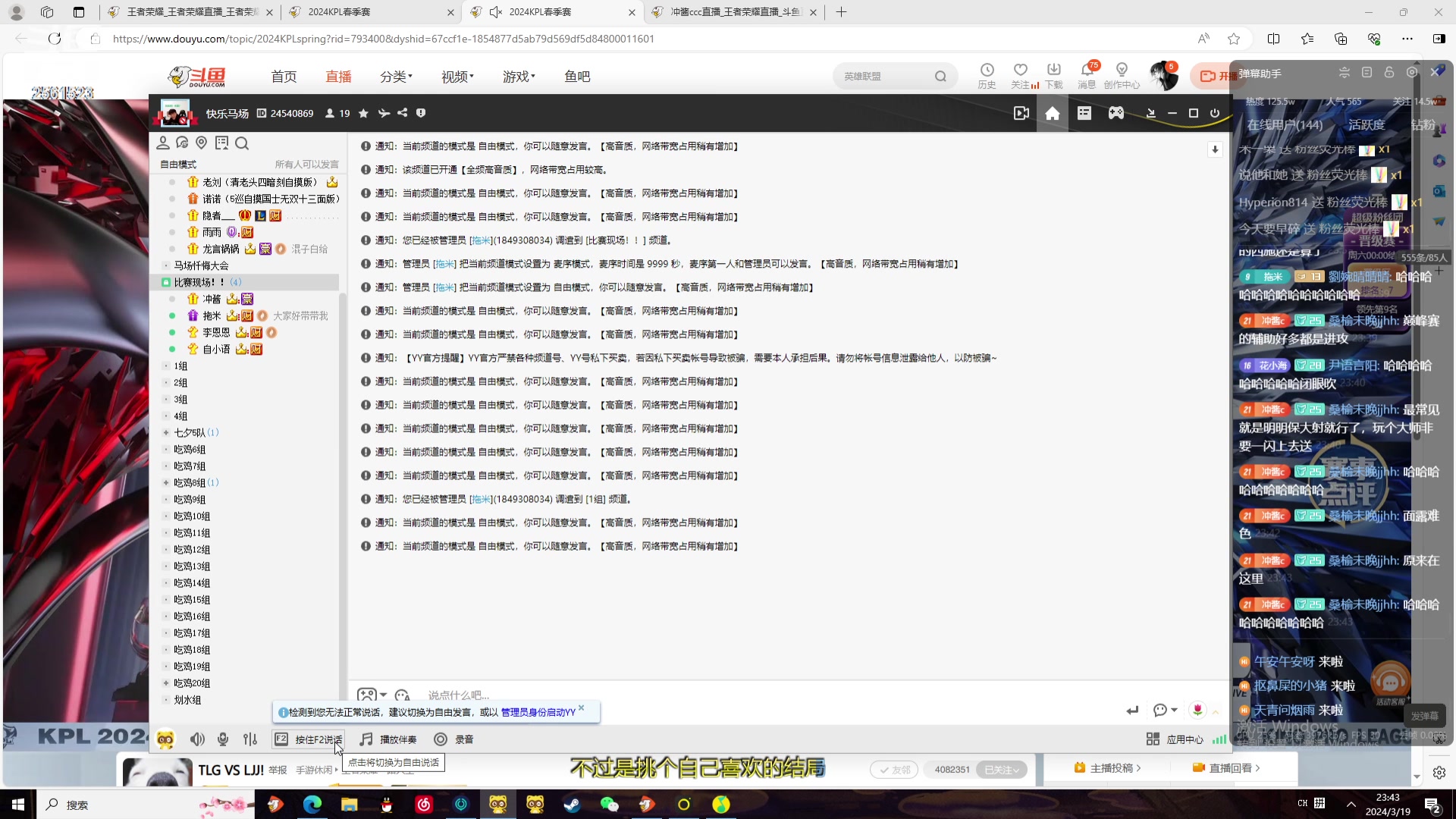The image size is (1456, 819).
Task: Toggle the microphone on or off
Action: pos(223,739)
